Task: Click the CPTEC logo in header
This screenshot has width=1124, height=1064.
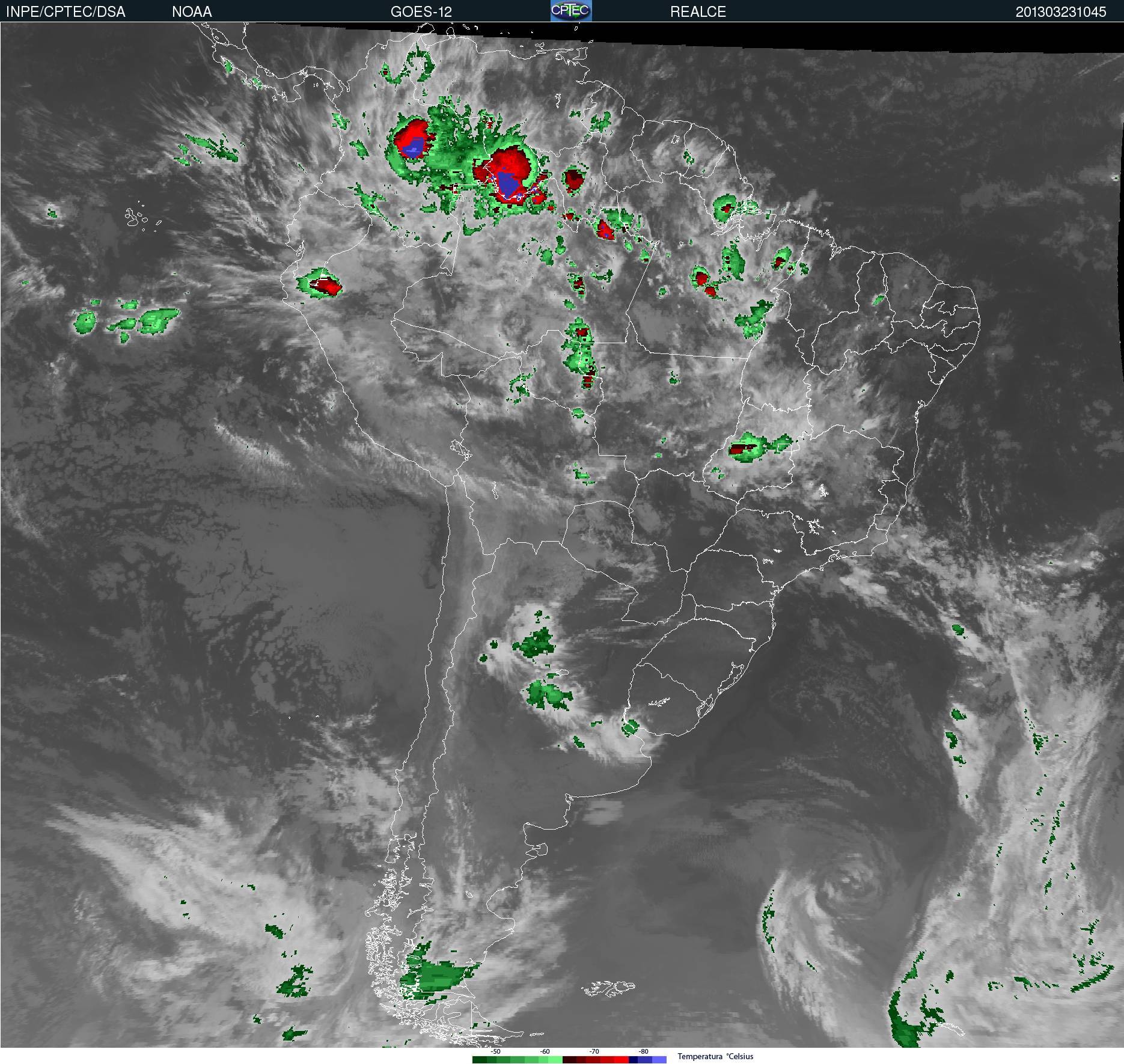Action: pos(571,11)
